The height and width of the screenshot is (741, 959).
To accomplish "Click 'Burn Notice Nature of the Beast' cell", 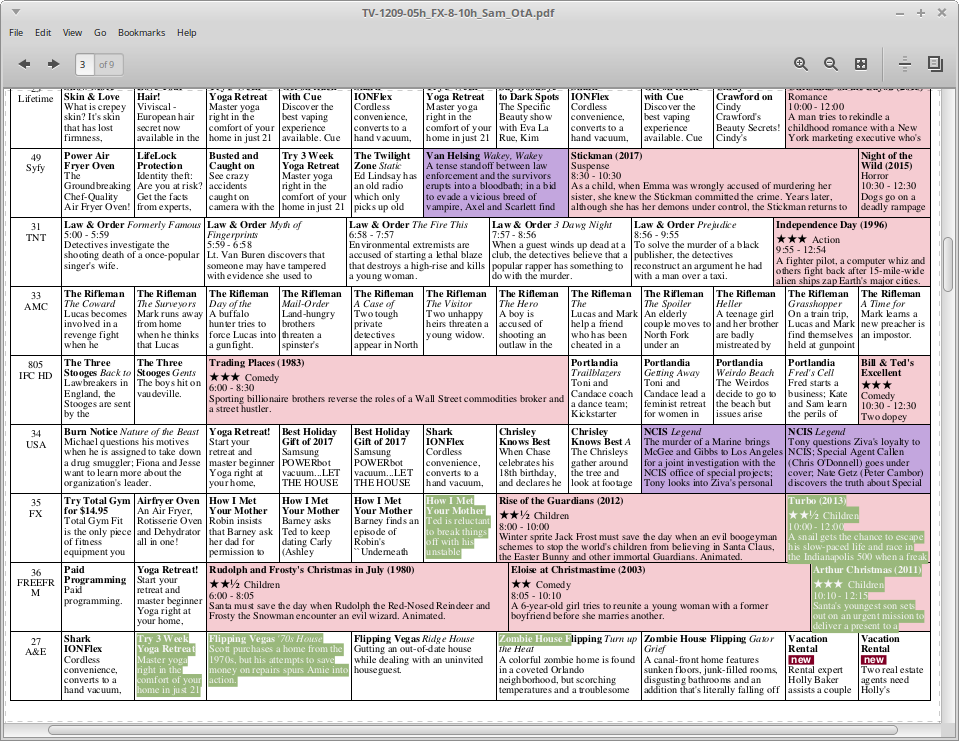I will click(133, 459).
